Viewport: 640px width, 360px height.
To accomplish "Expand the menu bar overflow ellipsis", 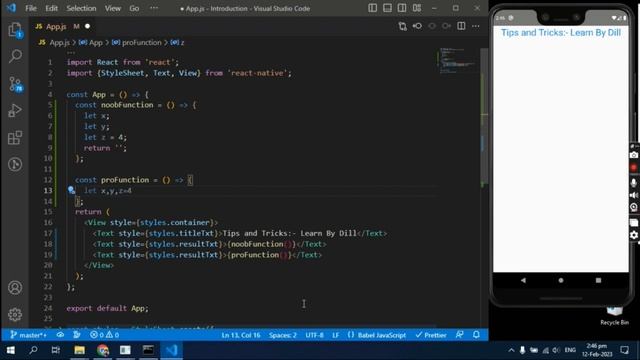I will tap(154, 8).
